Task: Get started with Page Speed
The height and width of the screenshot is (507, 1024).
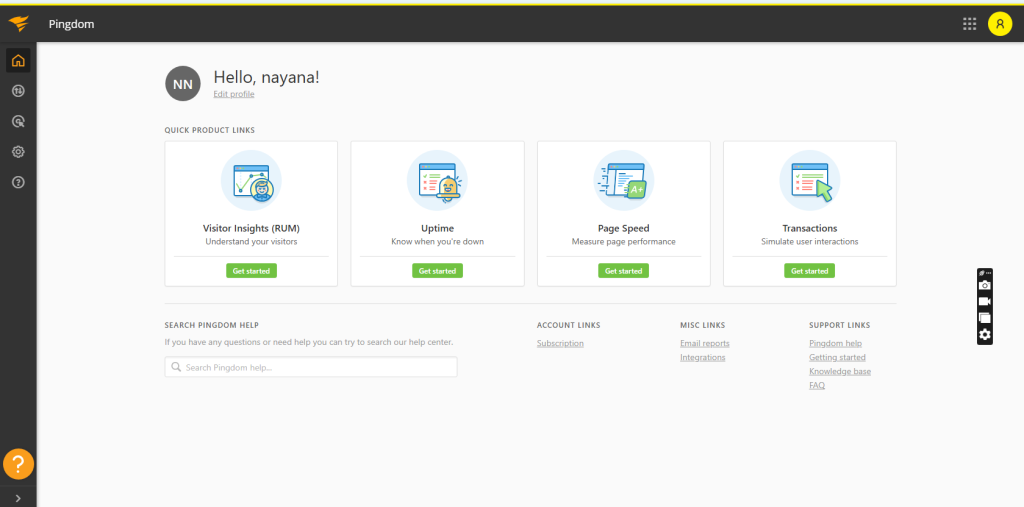Action: point(624,270)
